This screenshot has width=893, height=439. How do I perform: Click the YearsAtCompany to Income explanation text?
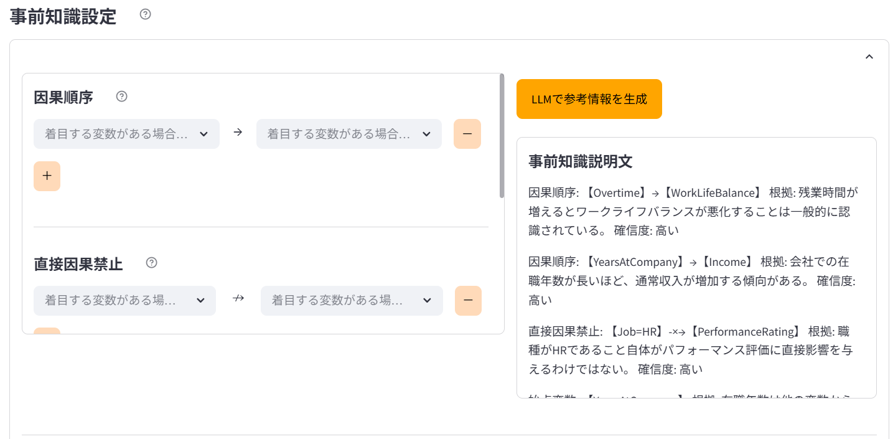pos(693,280)
